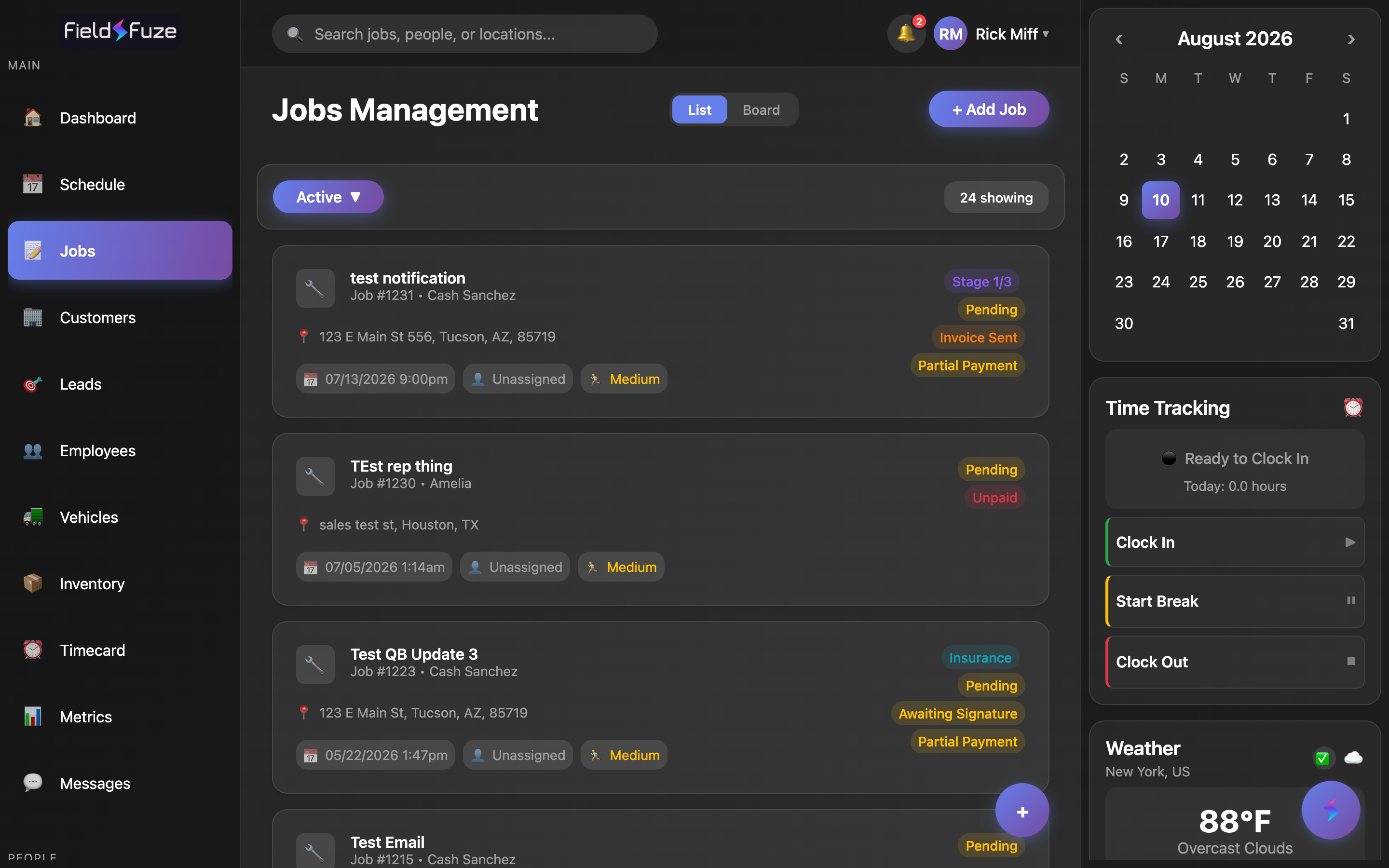This screenshot has height=868, width=1389.
Task: Click the FieldFuze logo
Action: click(120, 30)
